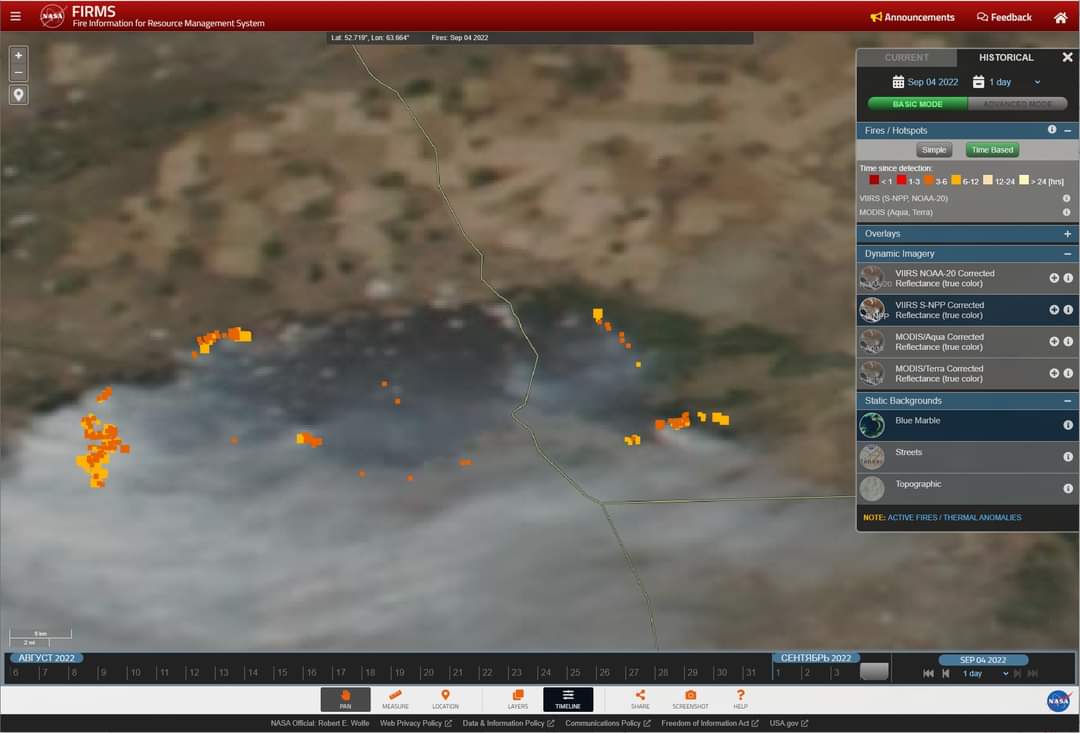This screenshot has width=1080, height=733.
Task: Add the MODIS/Aqua Corrected Reflectance layer
Action: 1054,341
